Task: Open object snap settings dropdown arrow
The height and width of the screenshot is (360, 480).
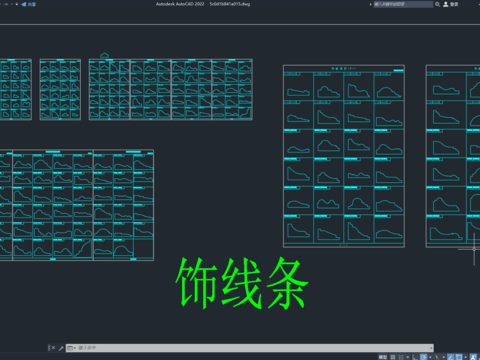Action: pyautogui.click(x=465, y=357)
